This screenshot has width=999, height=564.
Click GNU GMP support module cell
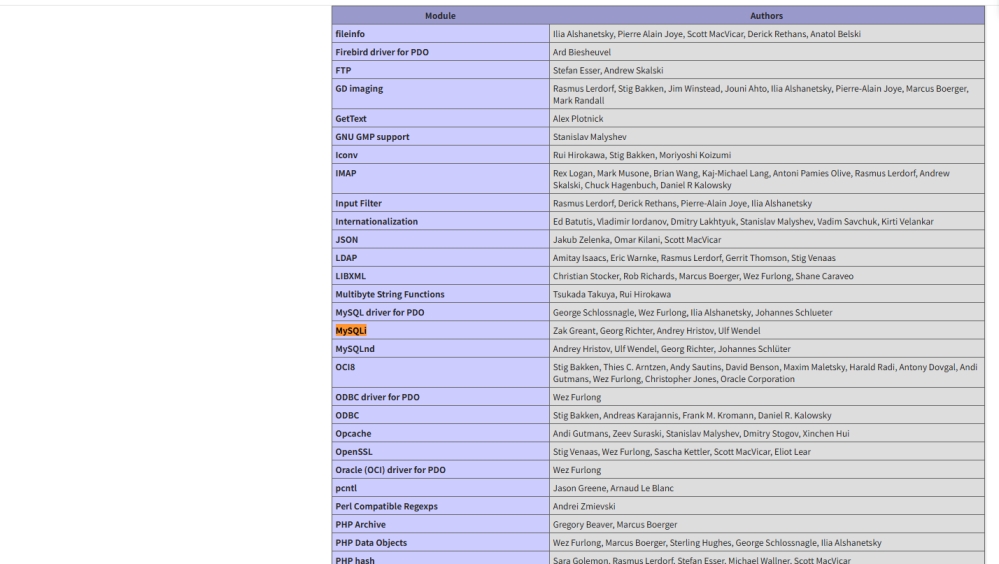tap(440, 136)
